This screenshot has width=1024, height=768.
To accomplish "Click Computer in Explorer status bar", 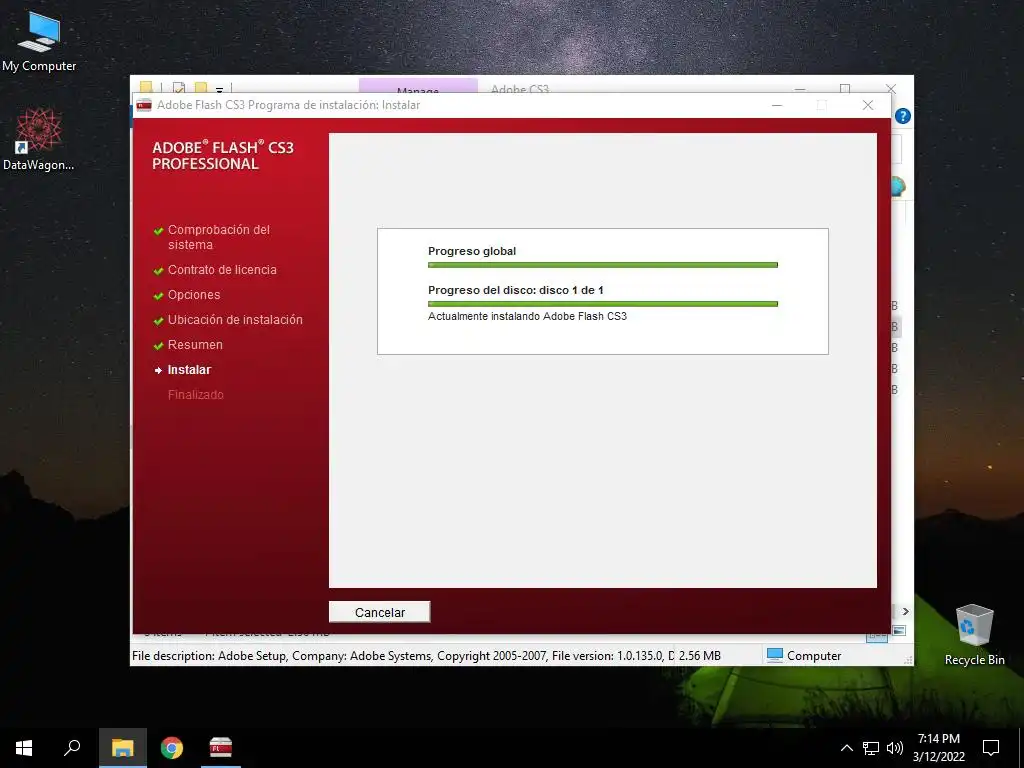I will point(804,655).
